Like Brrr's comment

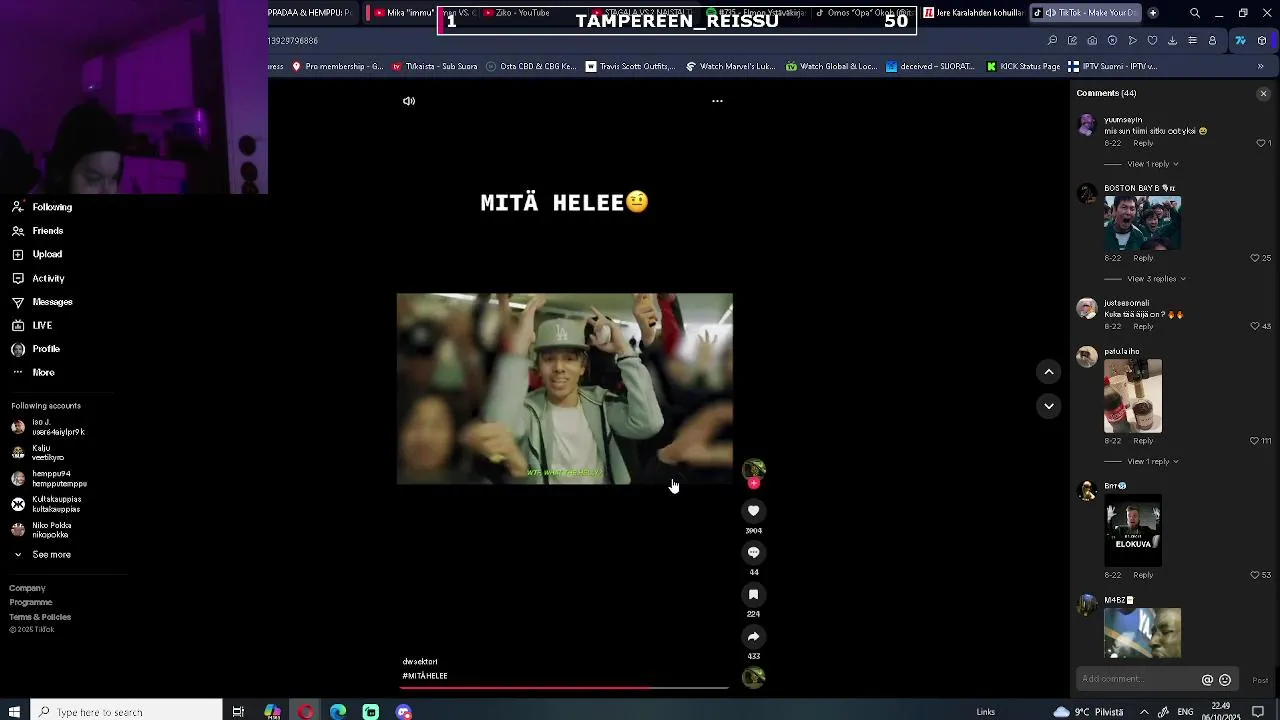(x=1255, y=575)
